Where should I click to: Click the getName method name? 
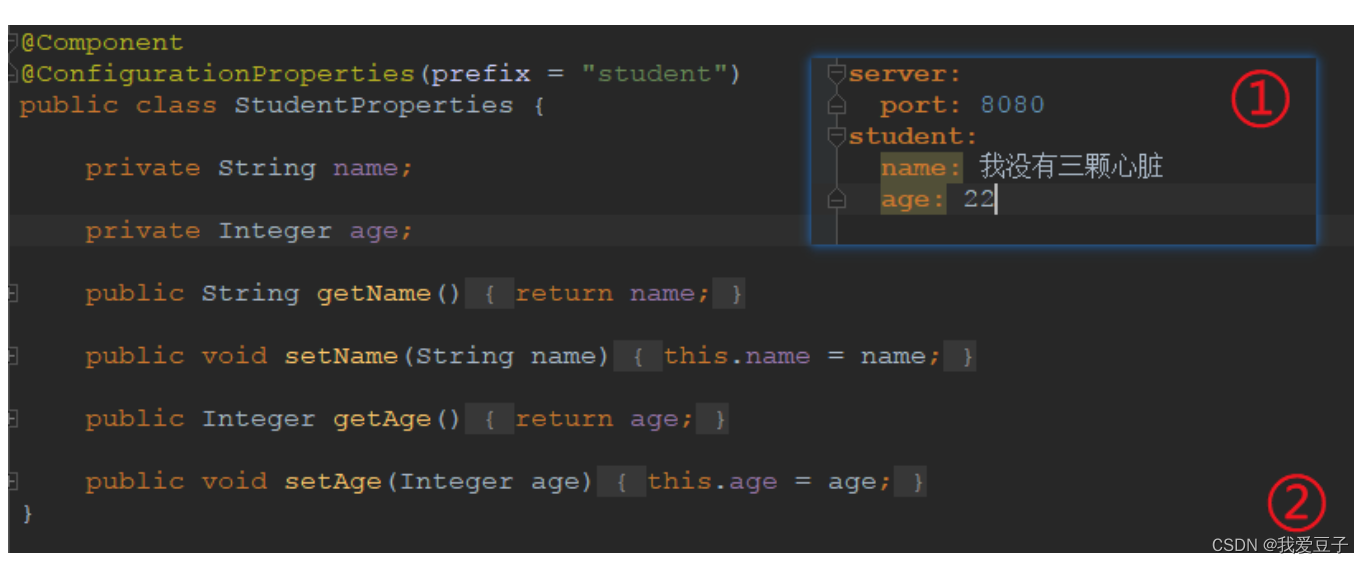pyautogui.click(x=374, y=294)
